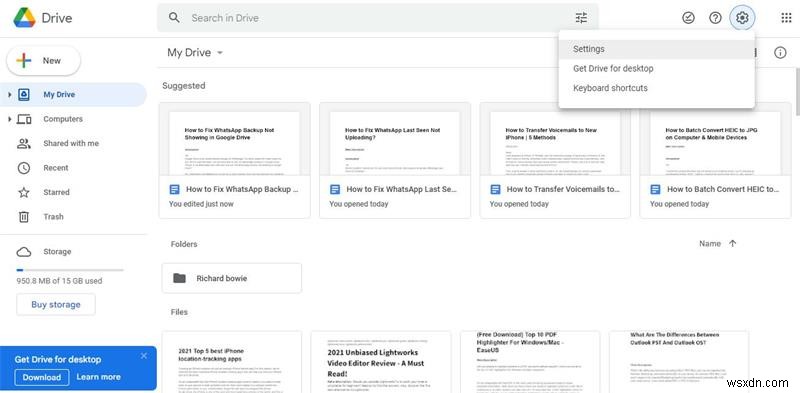800x393 pixels.
Task: Click the Richard bowie folder icon
Action: (x=179, y=278)
